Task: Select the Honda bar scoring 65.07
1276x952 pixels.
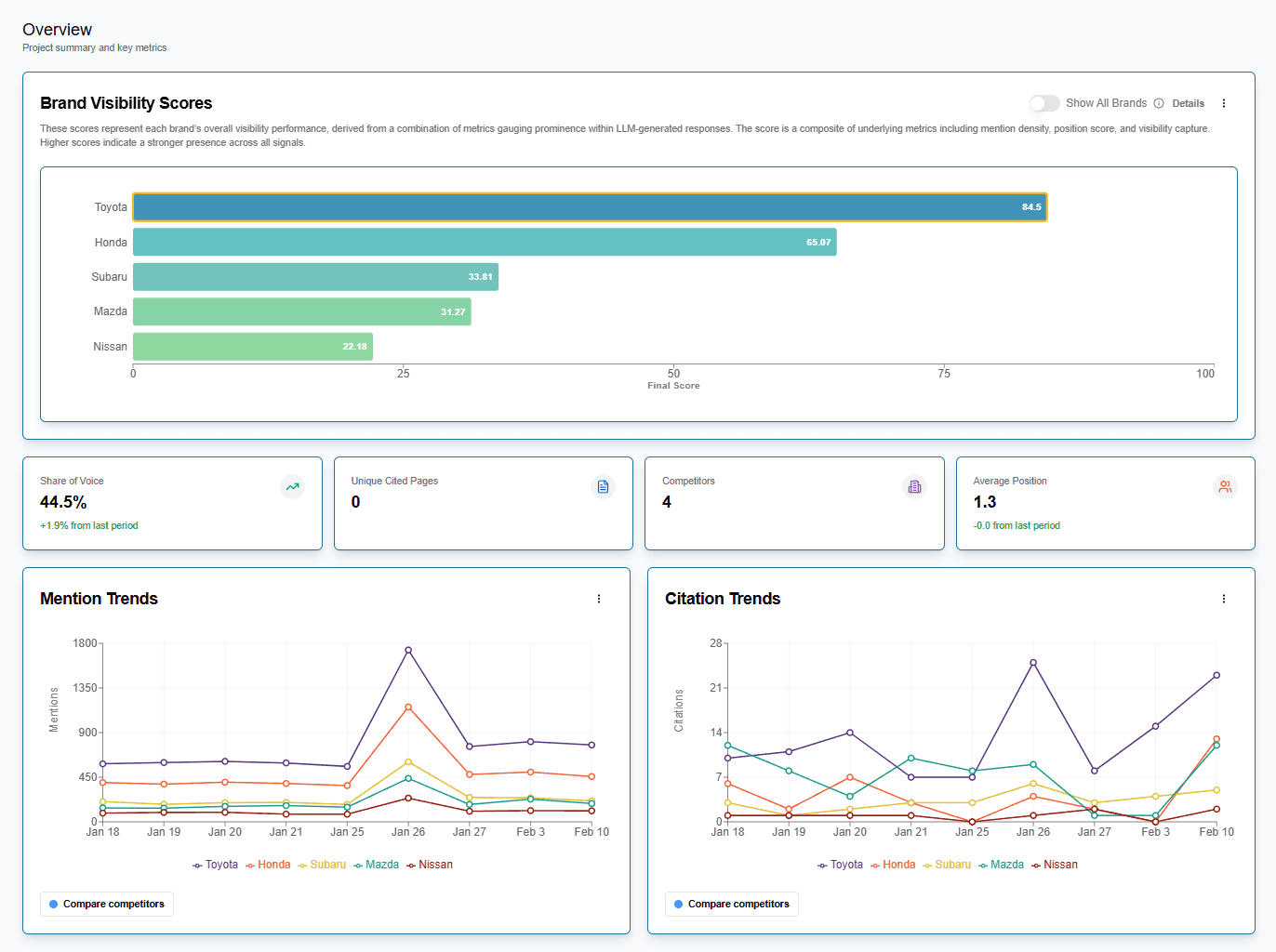Action: [484, 242]
